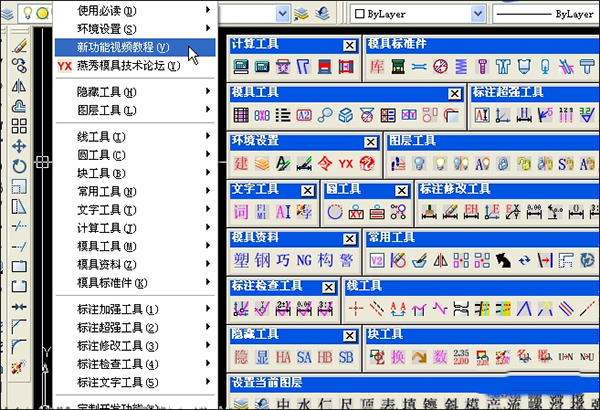Screen dimensions: 600x410
Task: Open 隐藏工具 menu entry
Action: [135, 91]
